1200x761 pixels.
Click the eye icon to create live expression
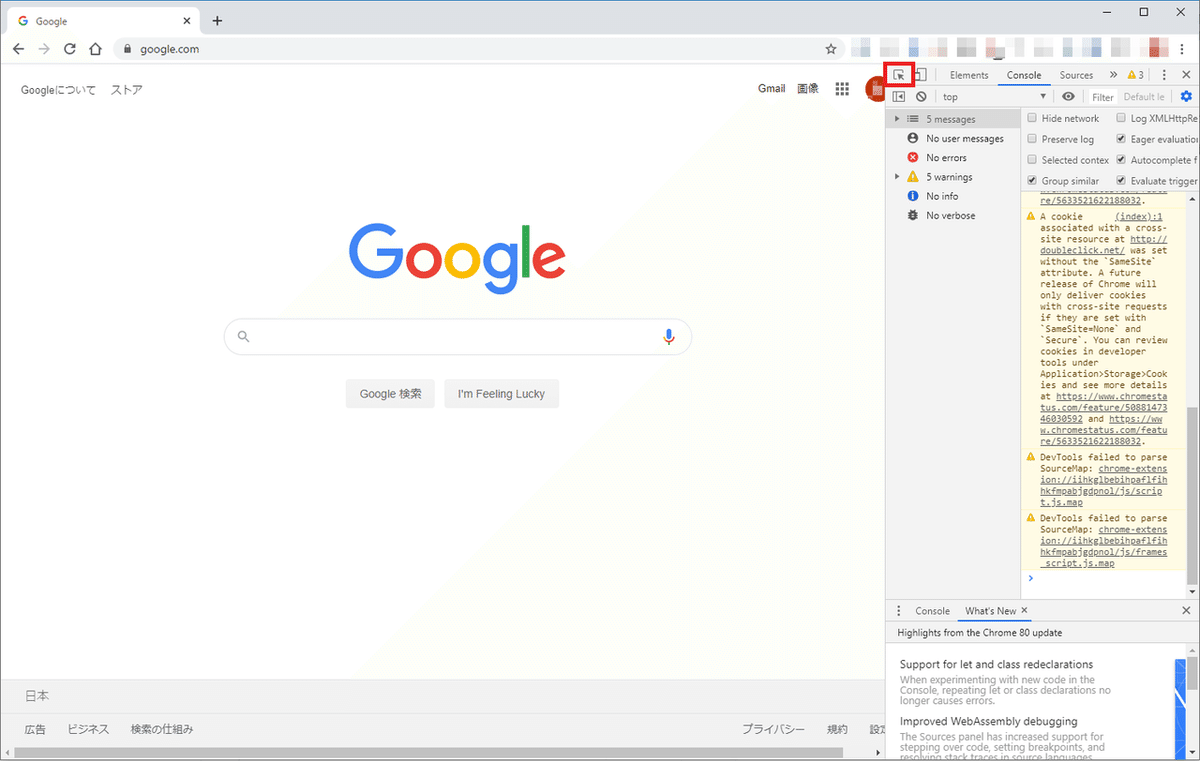1068,96
